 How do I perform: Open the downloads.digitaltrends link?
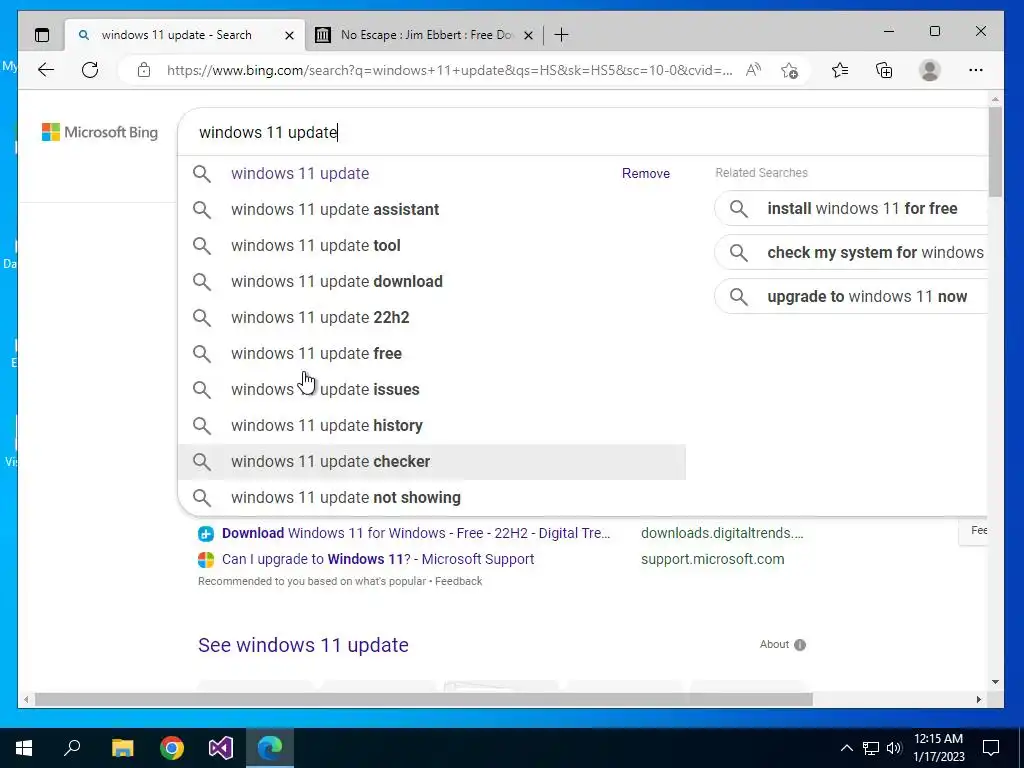pos(722,533)
